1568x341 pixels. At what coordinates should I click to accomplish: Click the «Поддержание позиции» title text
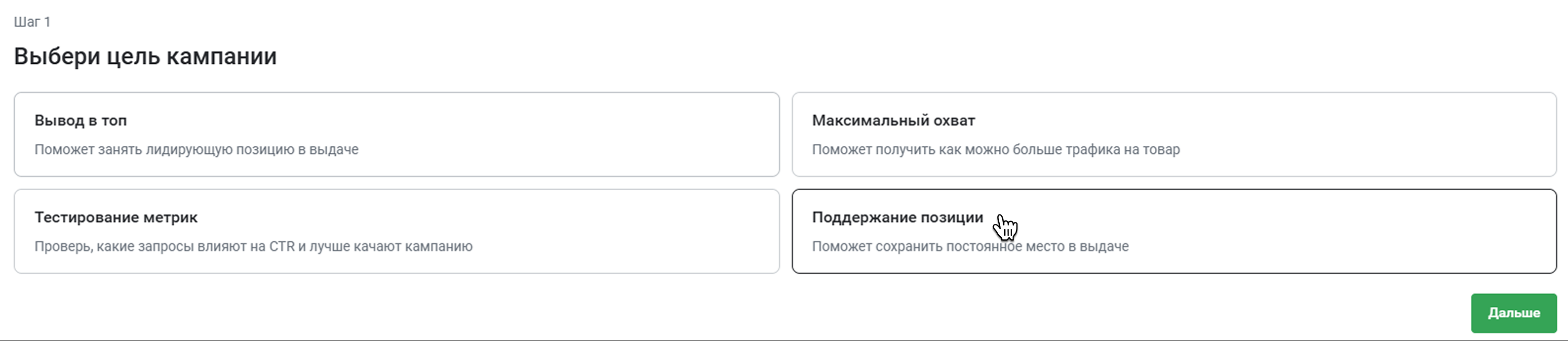click(897, 217)
